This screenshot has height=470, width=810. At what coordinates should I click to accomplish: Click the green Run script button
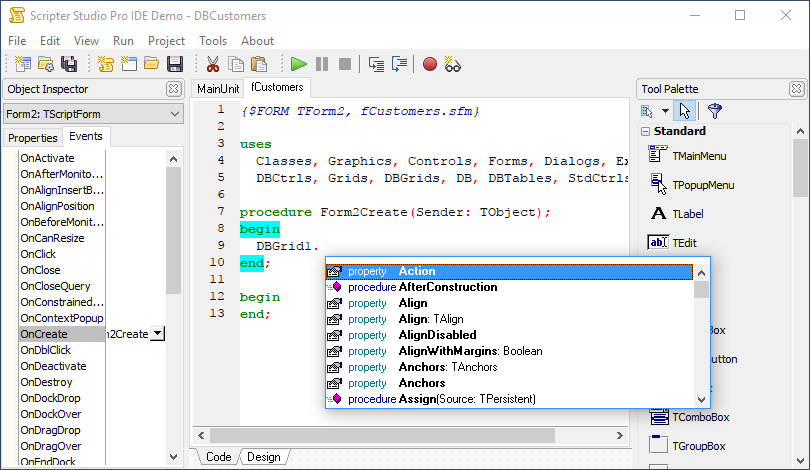pyautogui.click(x=298, y=64)
